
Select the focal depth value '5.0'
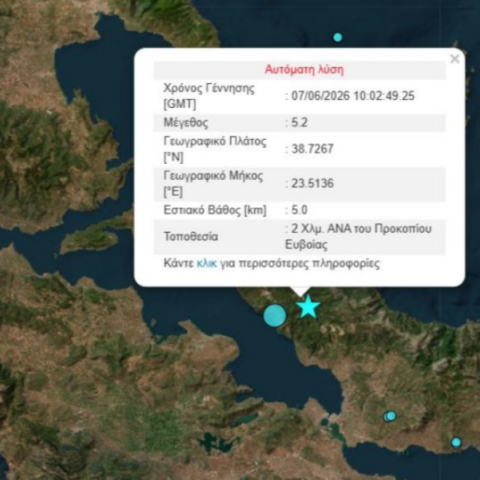pos(299,210)
